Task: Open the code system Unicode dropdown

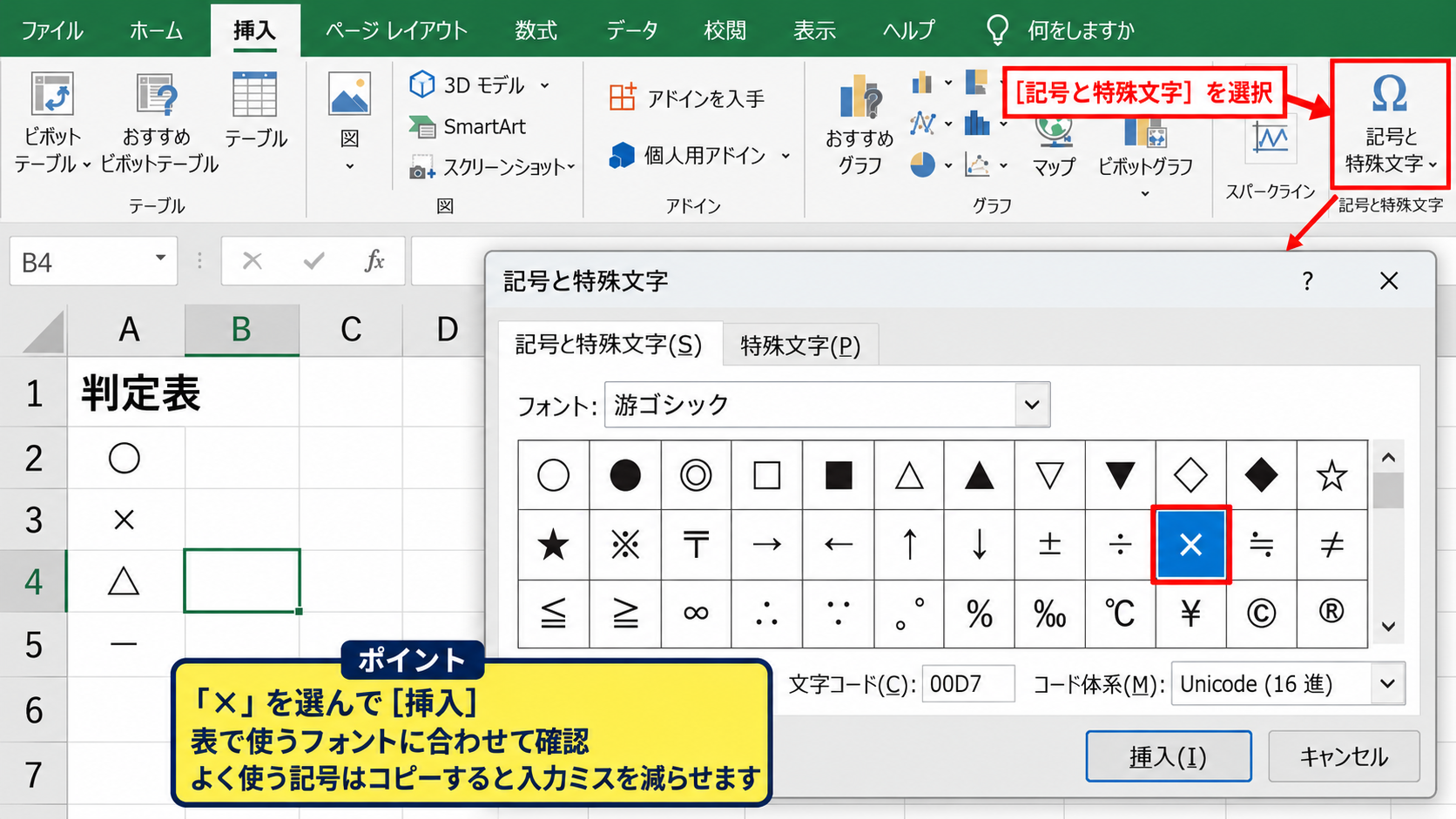Action: pos(1387,684)
